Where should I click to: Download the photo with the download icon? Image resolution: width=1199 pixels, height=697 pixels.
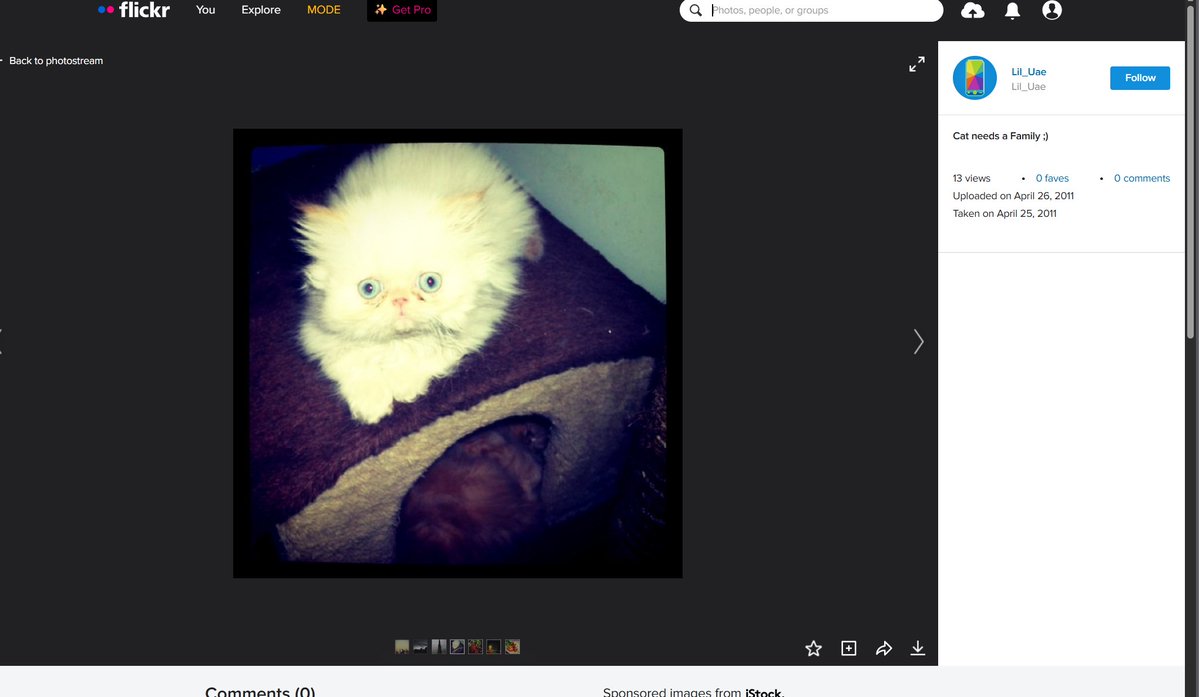(918, 648)
